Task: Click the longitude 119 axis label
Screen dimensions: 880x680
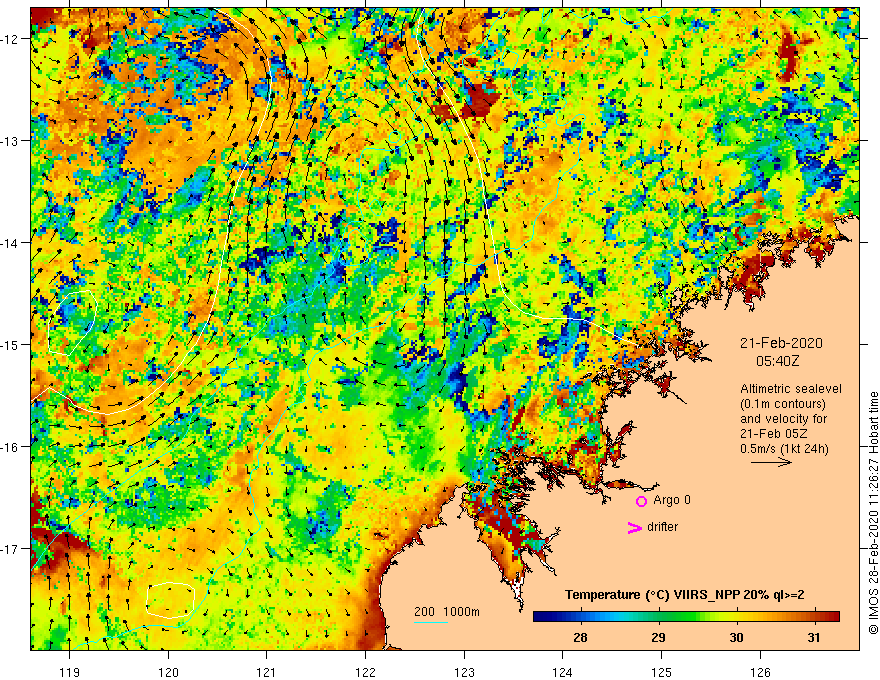Action: (70, 672)
